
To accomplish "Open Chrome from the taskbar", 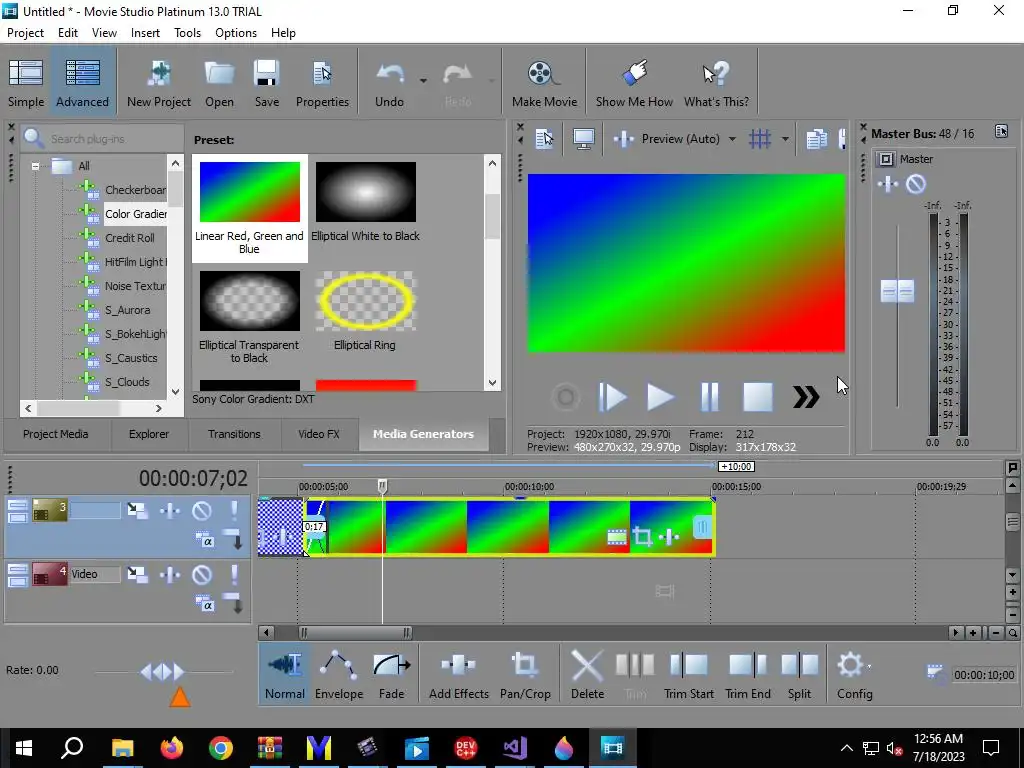I will click(221, 748).
